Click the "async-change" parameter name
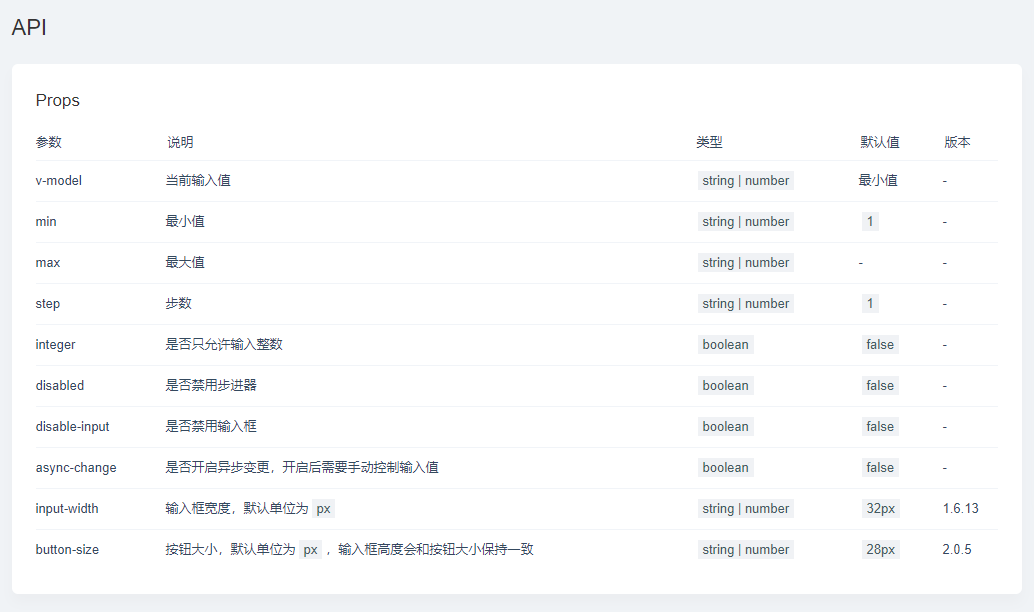This screenshot has width=1034, height=612. click(x=76, y=467)
